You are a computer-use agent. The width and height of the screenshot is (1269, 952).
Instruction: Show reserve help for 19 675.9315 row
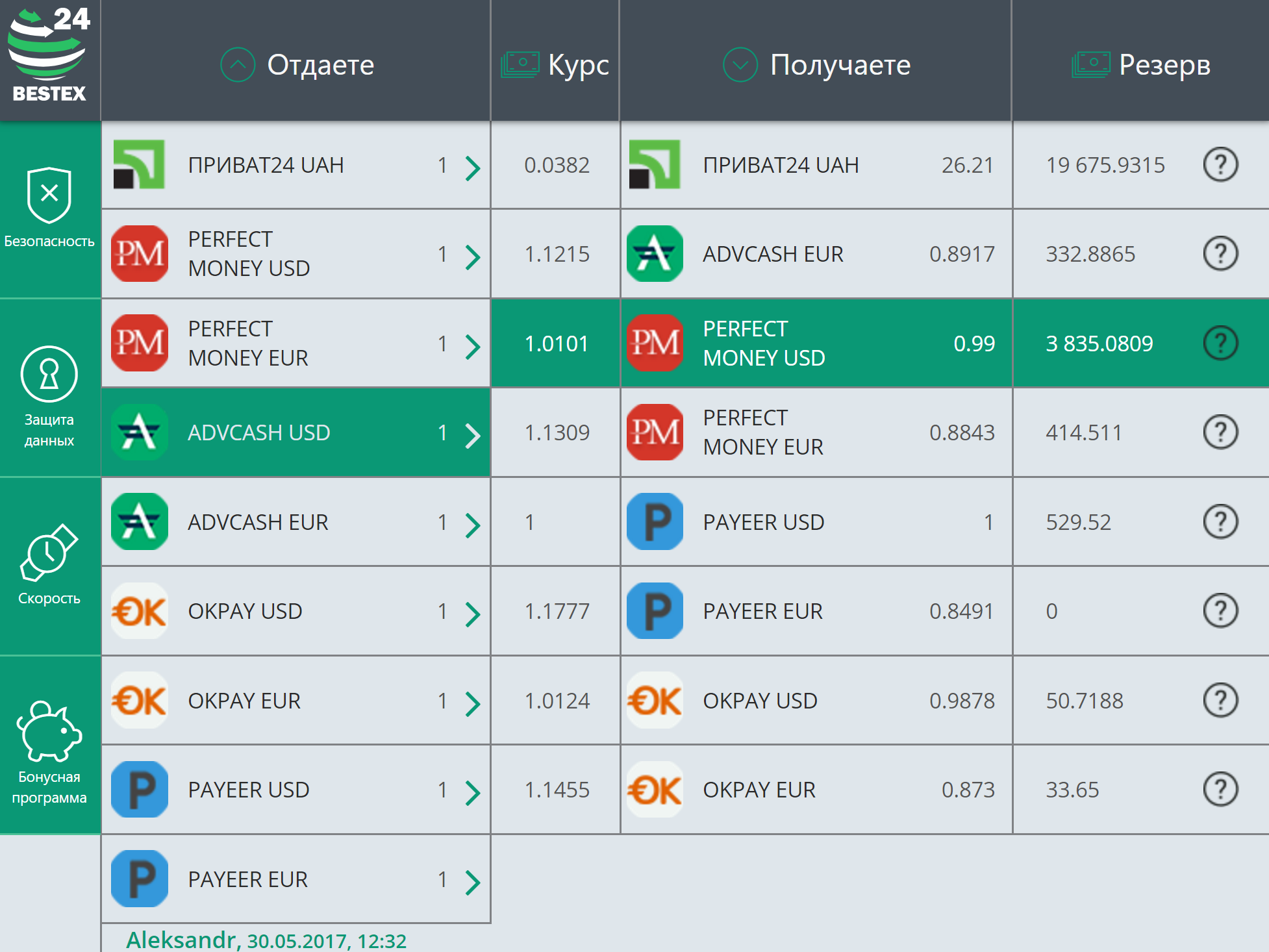point(1221,164)
